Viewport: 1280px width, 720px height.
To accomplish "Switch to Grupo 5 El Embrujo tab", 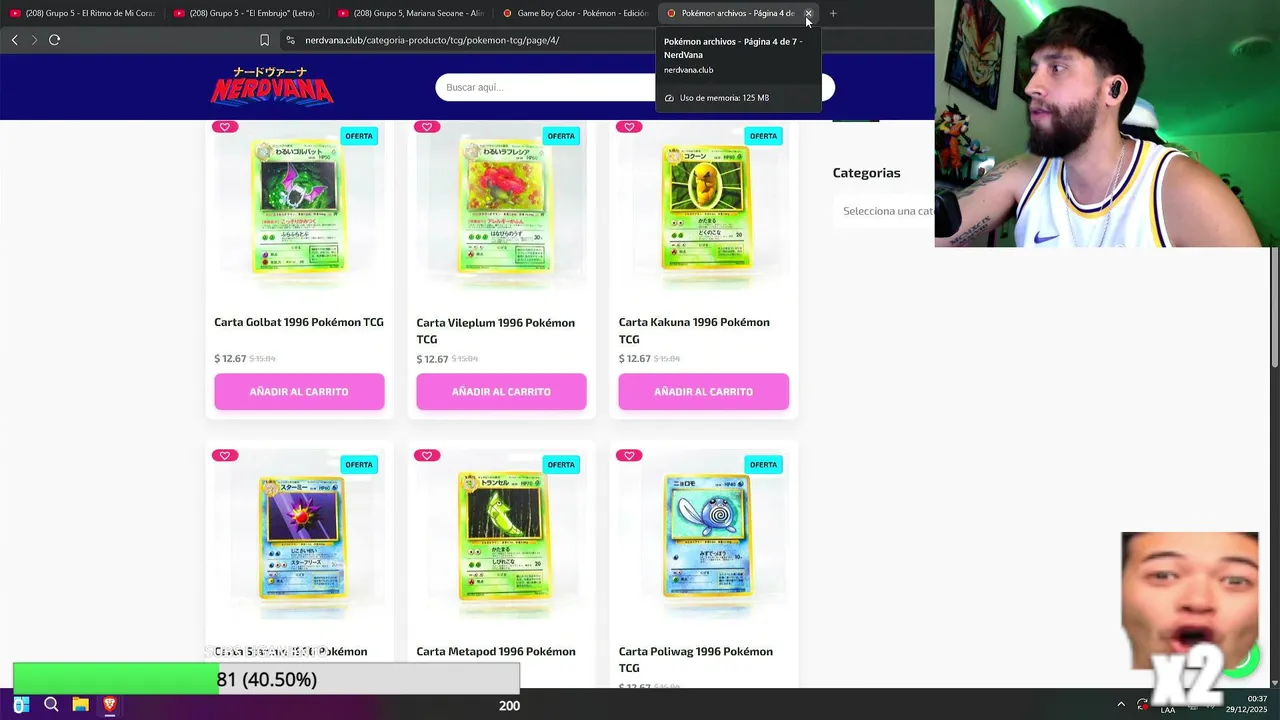I will click(246, 13).
